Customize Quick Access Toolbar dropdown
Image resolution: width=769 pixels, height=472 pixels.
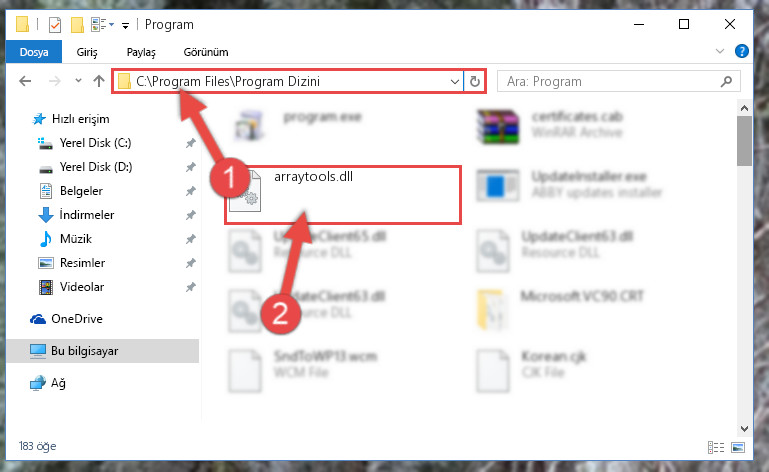(x=126, y=26)
